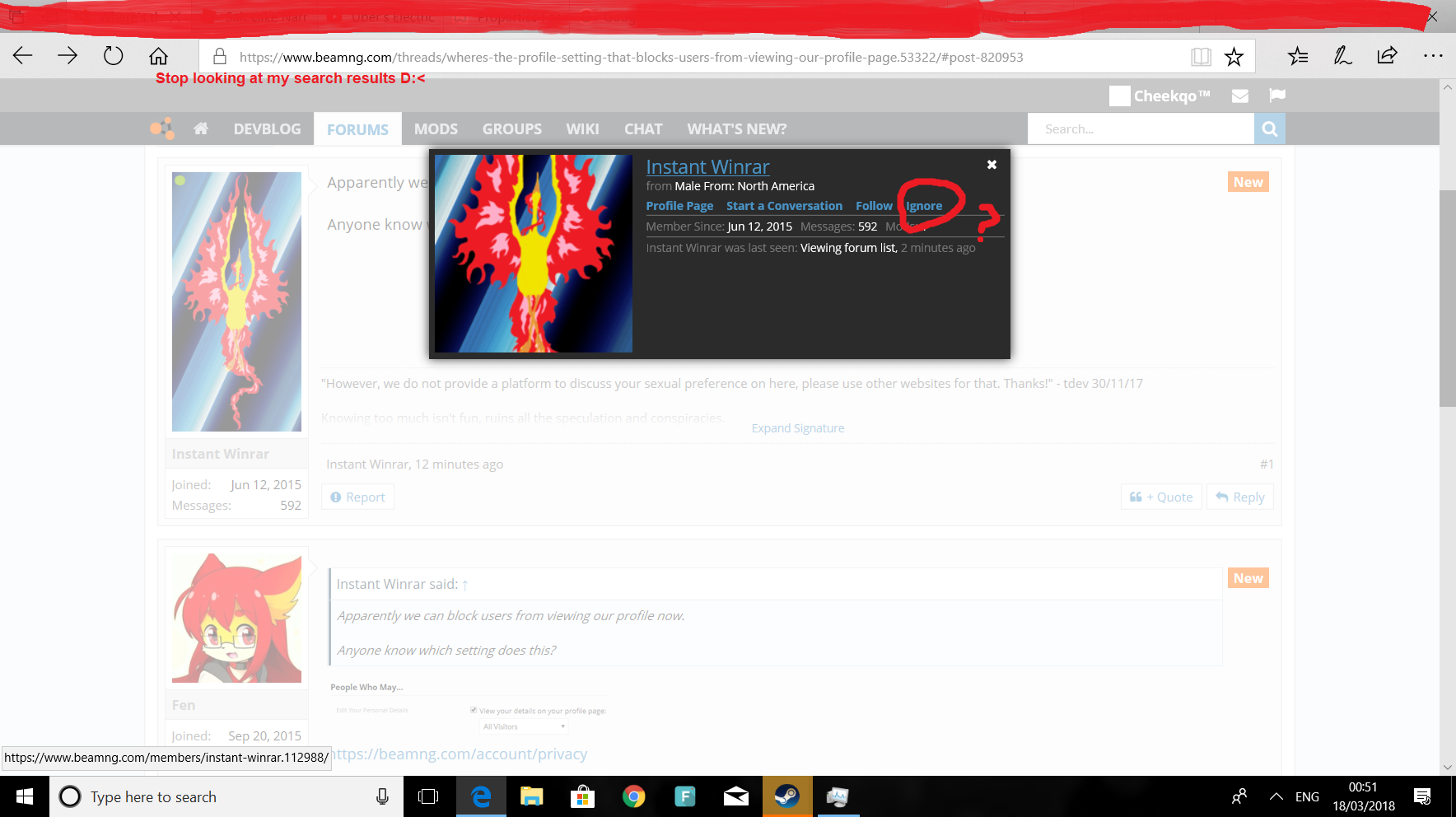Open the Fen username under avatar
Image resolution: width=1456 pixels, height=817 pixels.
(184, 705)
